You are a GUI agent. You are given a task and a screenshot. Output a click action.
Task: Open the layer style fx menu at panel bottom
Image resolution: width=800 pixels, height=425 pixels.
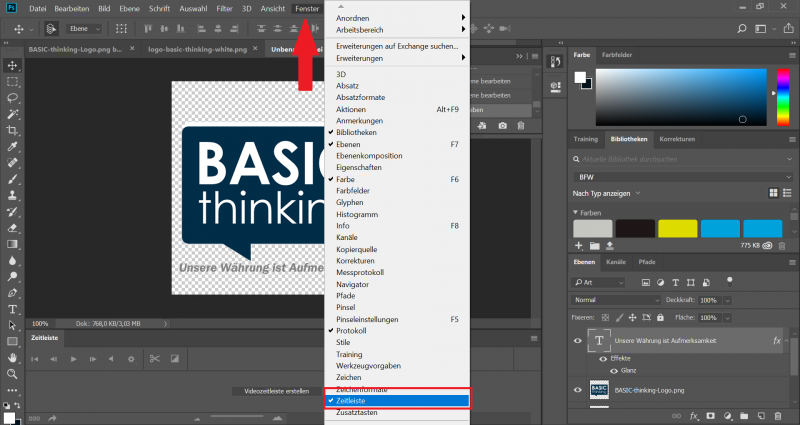(694, 416)
